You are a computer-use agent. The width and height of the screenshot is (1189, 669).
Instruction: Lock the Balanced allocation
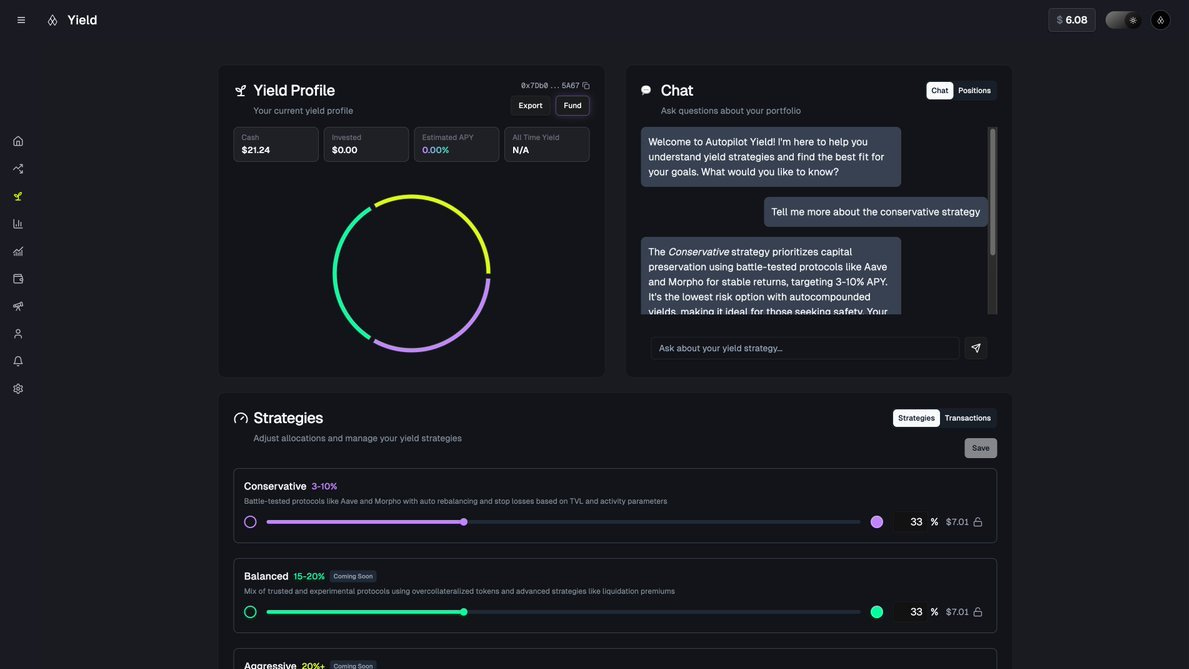pyautogui.click(x=978, y=612)
